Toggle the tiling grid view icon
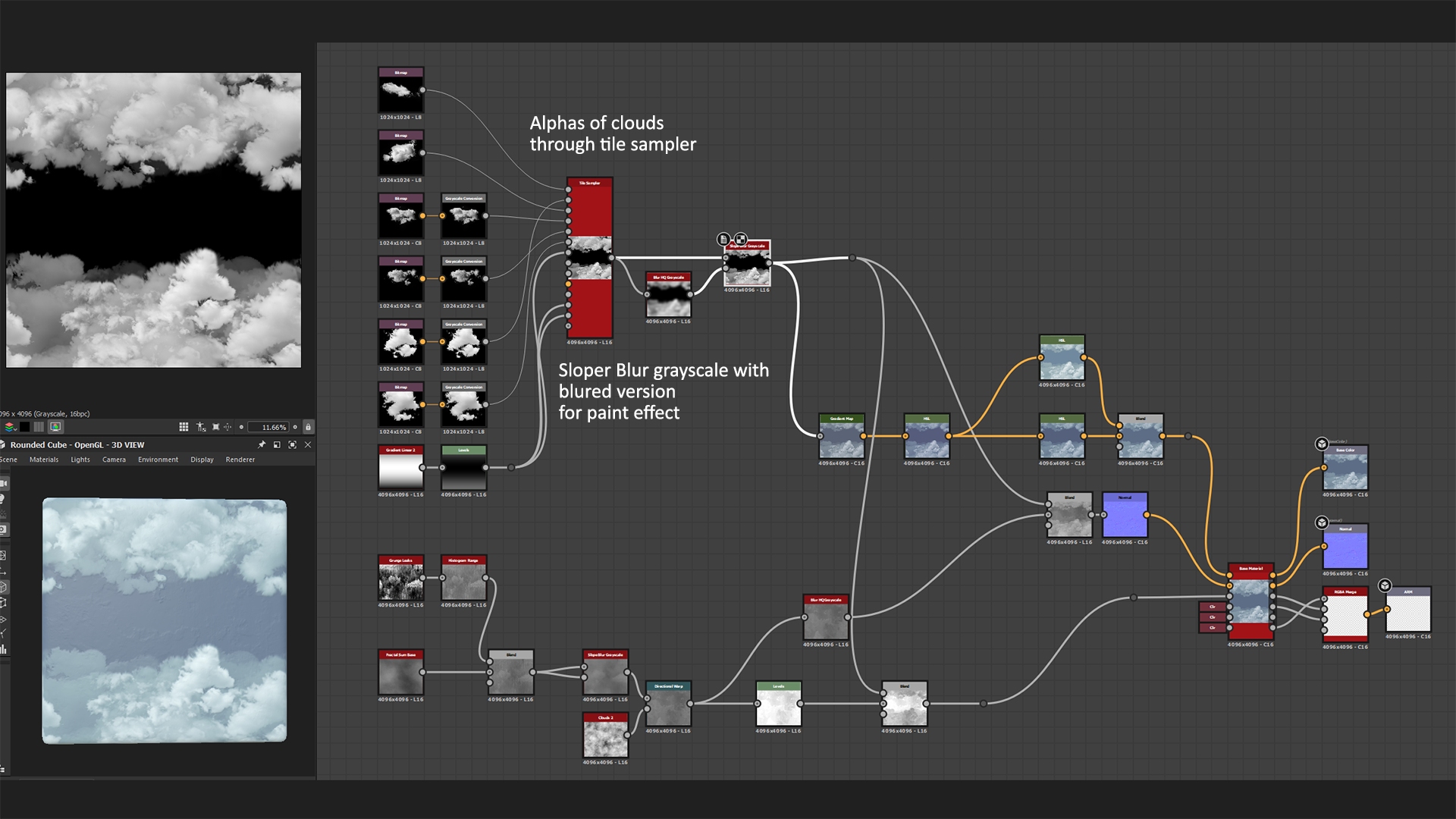Viewport: 1456px width, 819px height. [184, 427]
